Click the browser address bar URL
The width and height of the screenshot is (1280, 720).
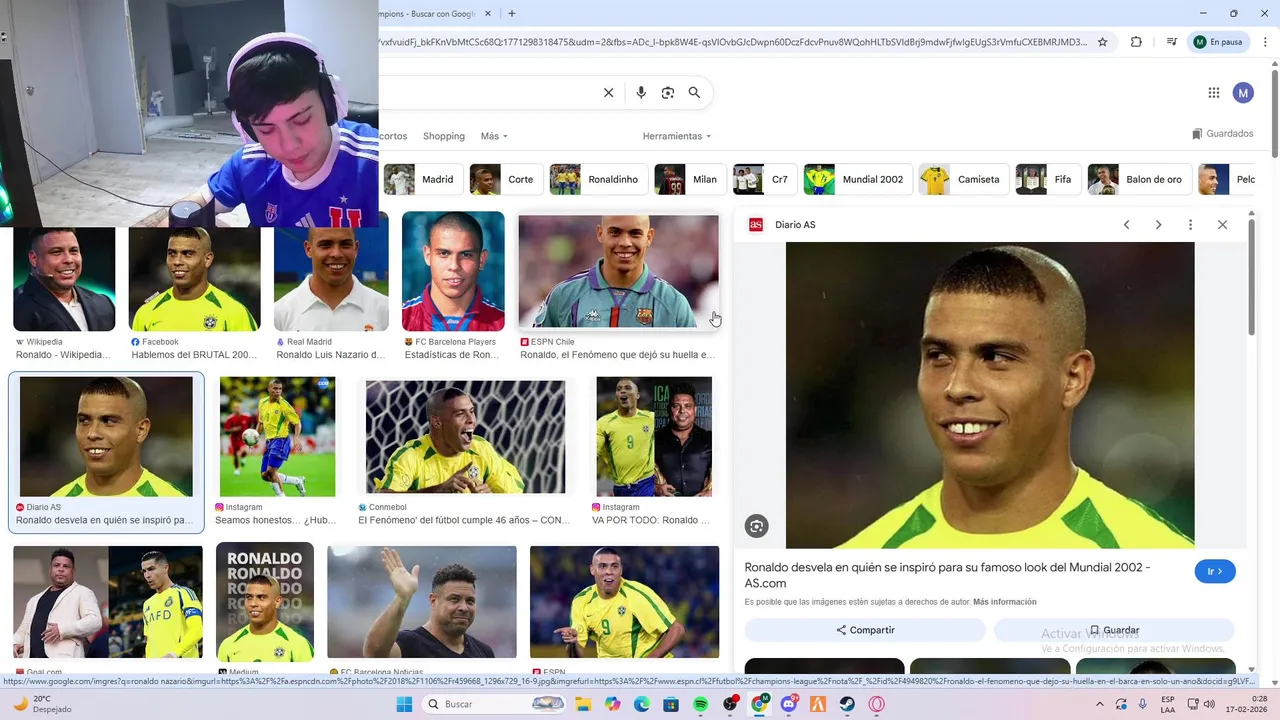pyautogui.click(x=733, y=42)
